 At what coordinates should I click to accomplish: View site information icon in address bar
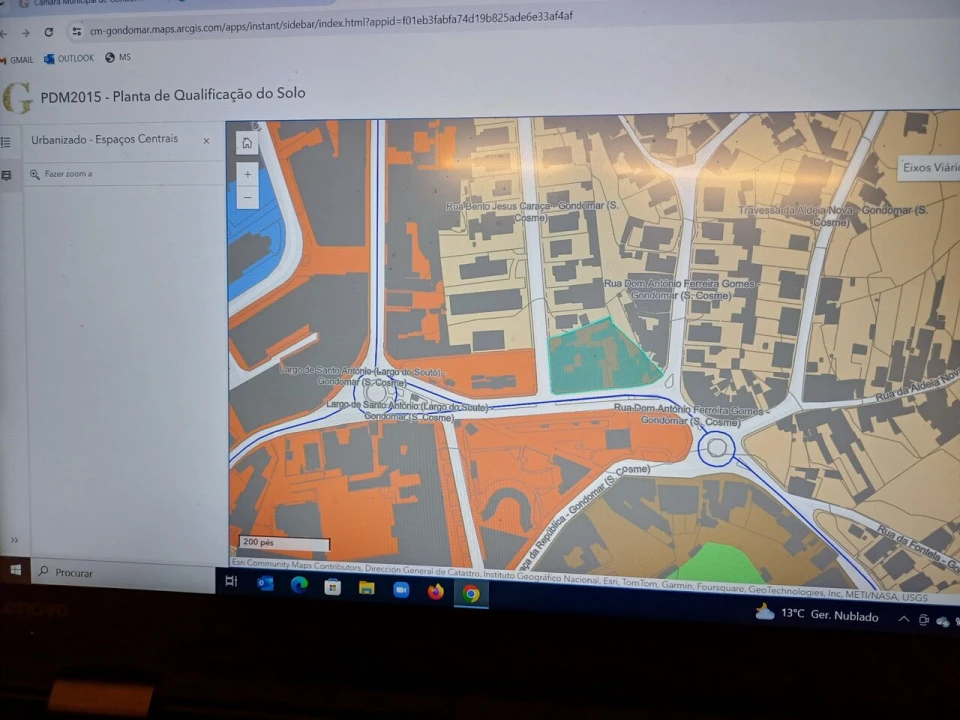coord(76,32)
